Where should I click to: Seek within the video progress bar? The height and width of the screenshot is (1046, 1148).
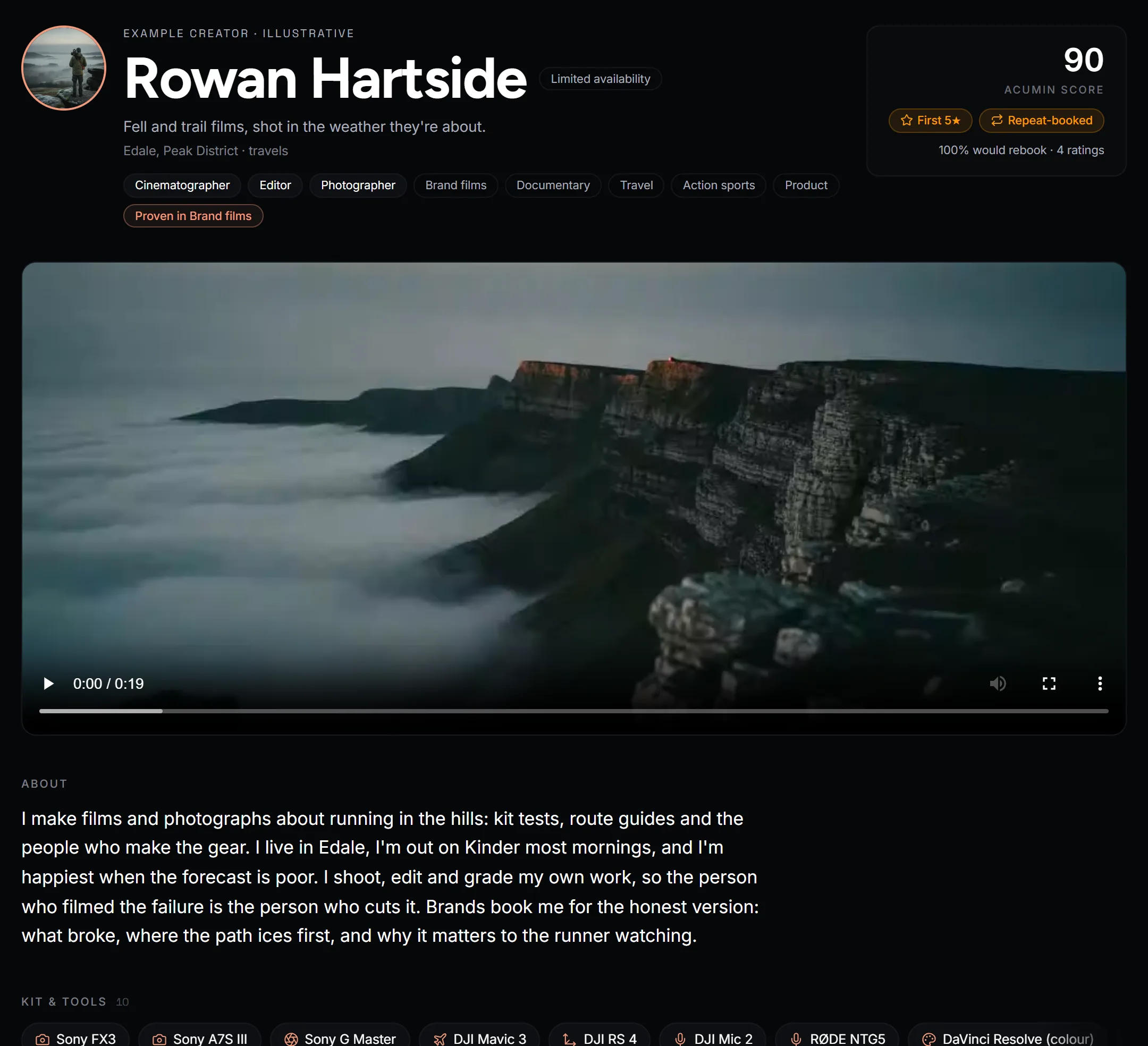click(573, 711)
